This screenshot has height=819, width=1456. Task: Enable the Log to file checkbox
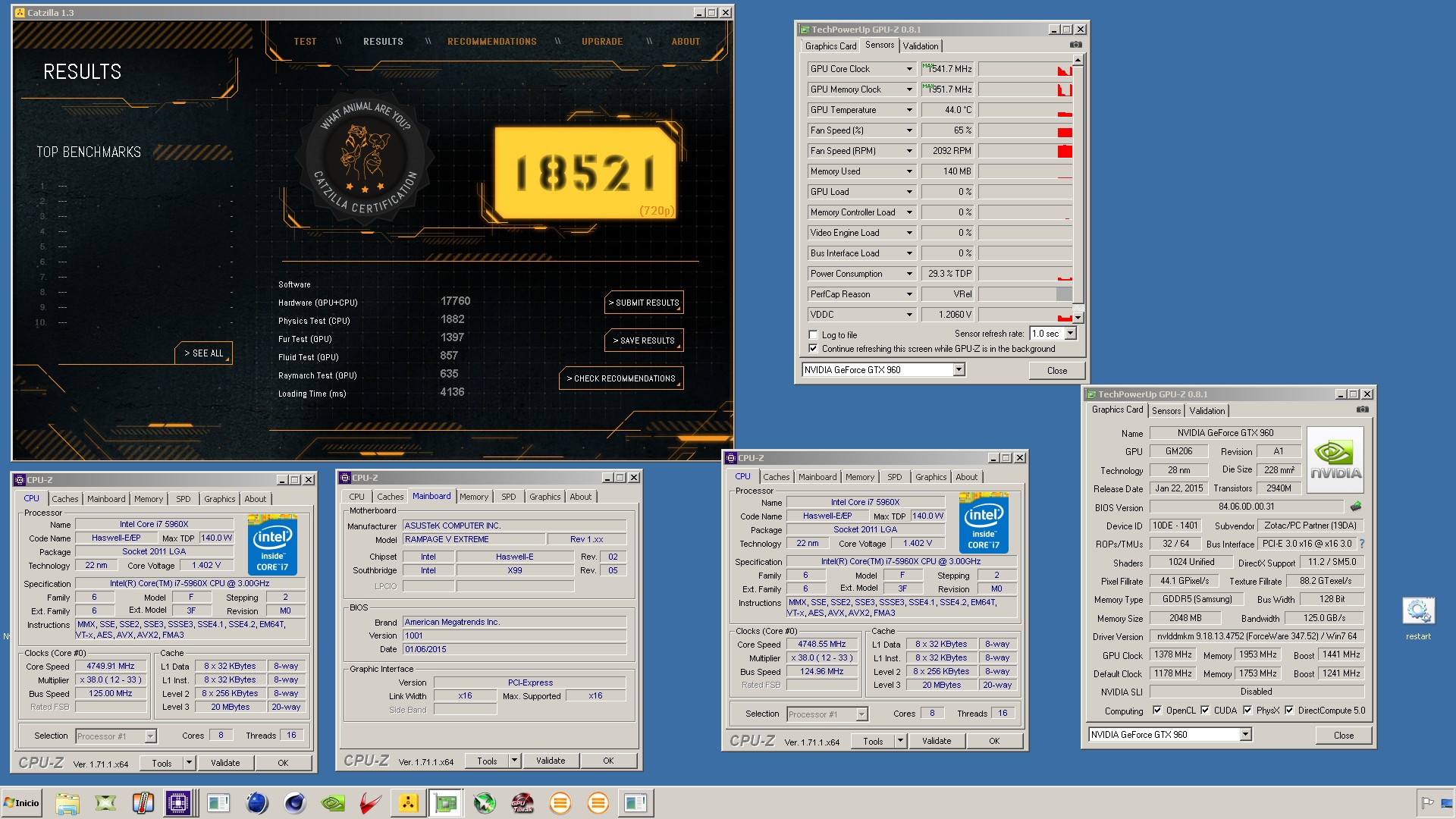click(x=813, y=334)
